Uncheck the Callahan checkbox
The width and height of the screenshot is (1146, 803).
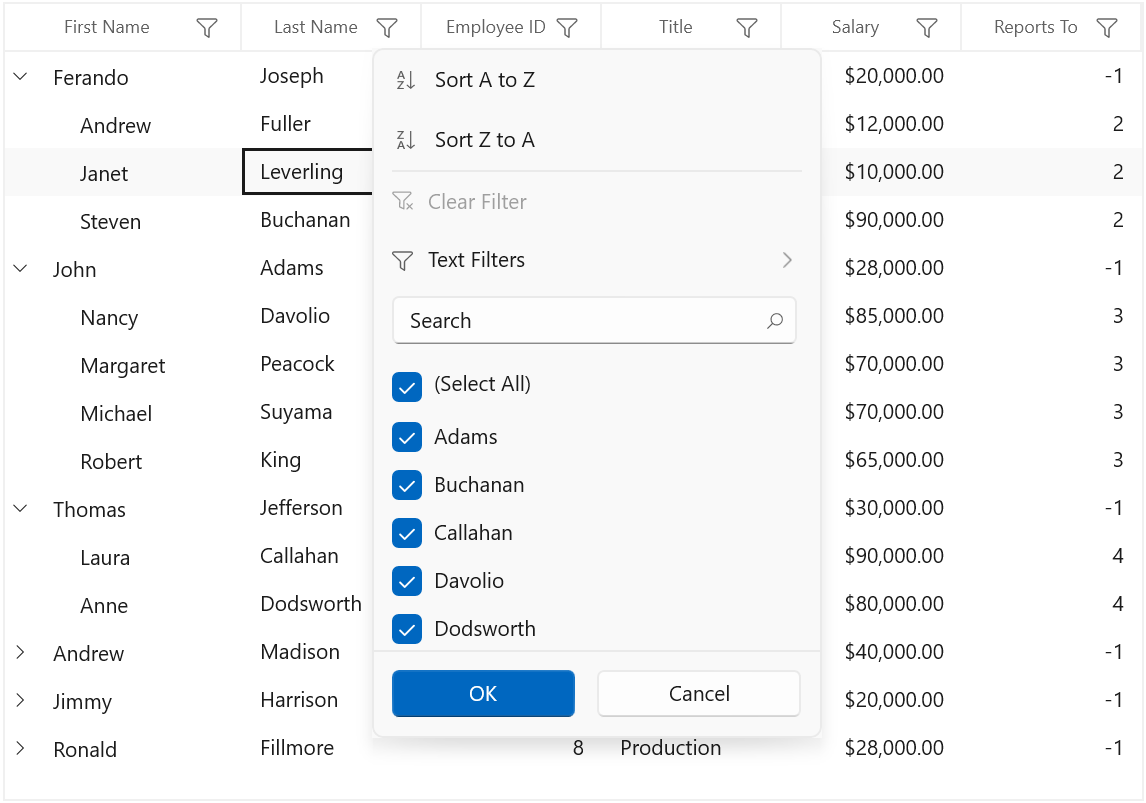coord(407,533)
